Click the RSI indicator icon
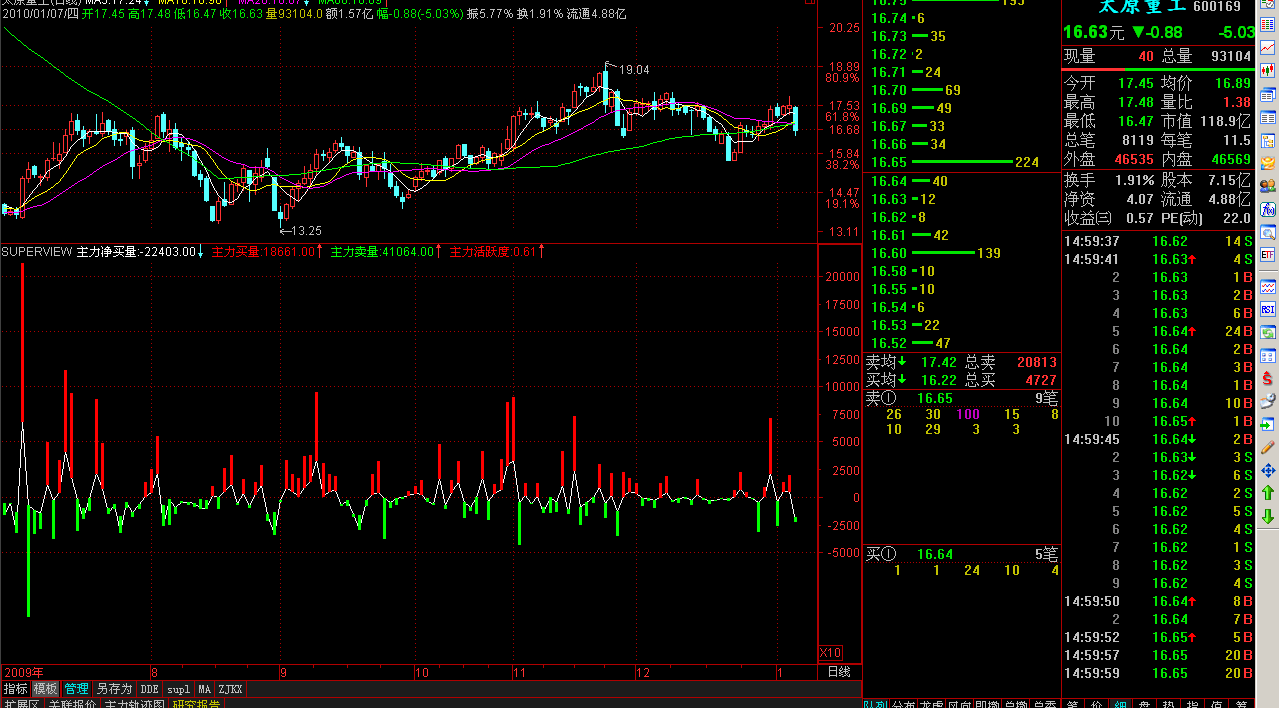The image size is (1279, 708). (1268, 310)
